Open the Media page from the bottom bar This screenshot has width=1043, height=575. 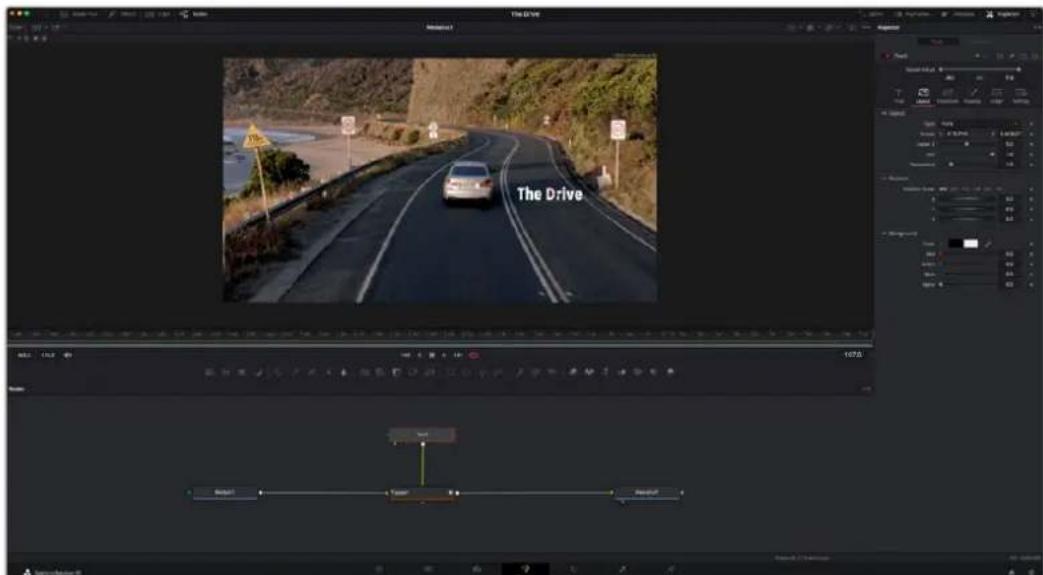[379, 568]
